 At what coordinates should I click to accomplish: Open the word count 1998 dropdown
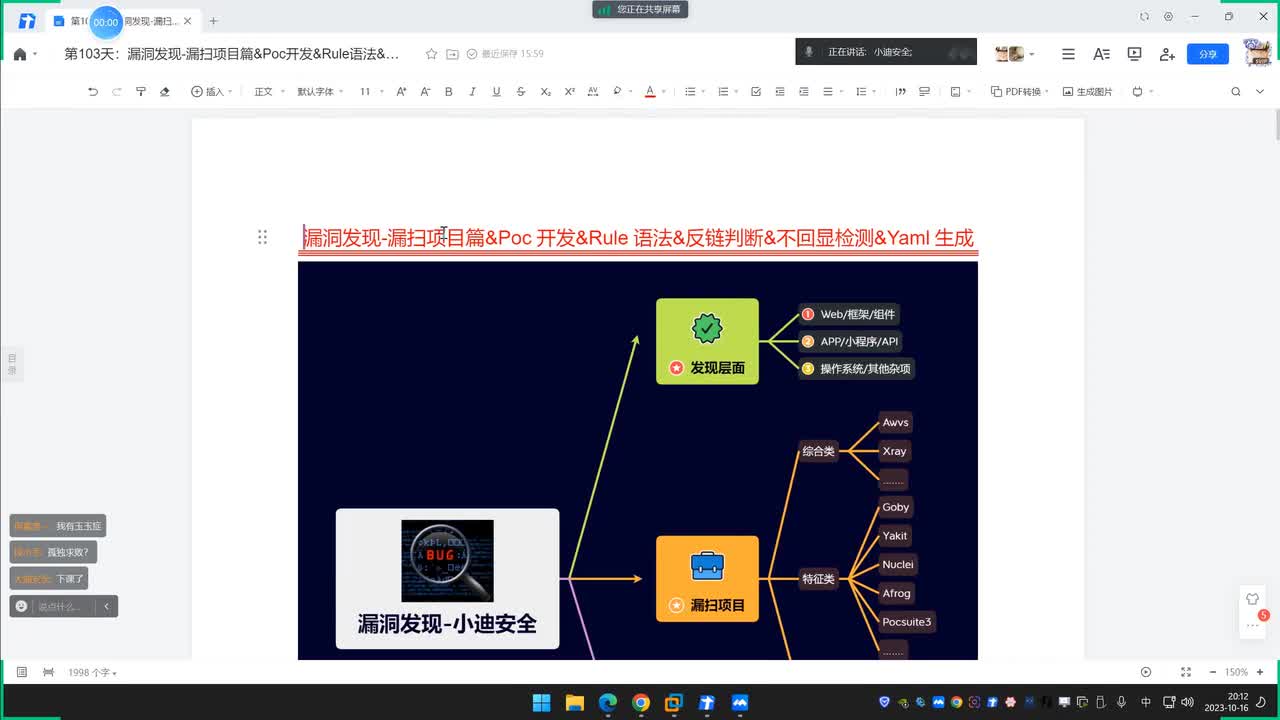92,673
